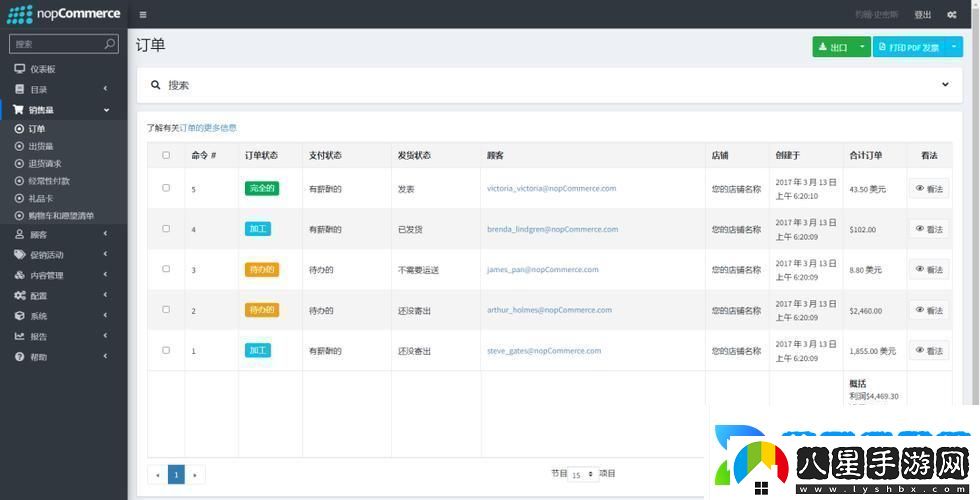This screenshot has height=500, width=980.
Task: Expand the 系统 sidebar arrow
Action: (x=106, y=315)
